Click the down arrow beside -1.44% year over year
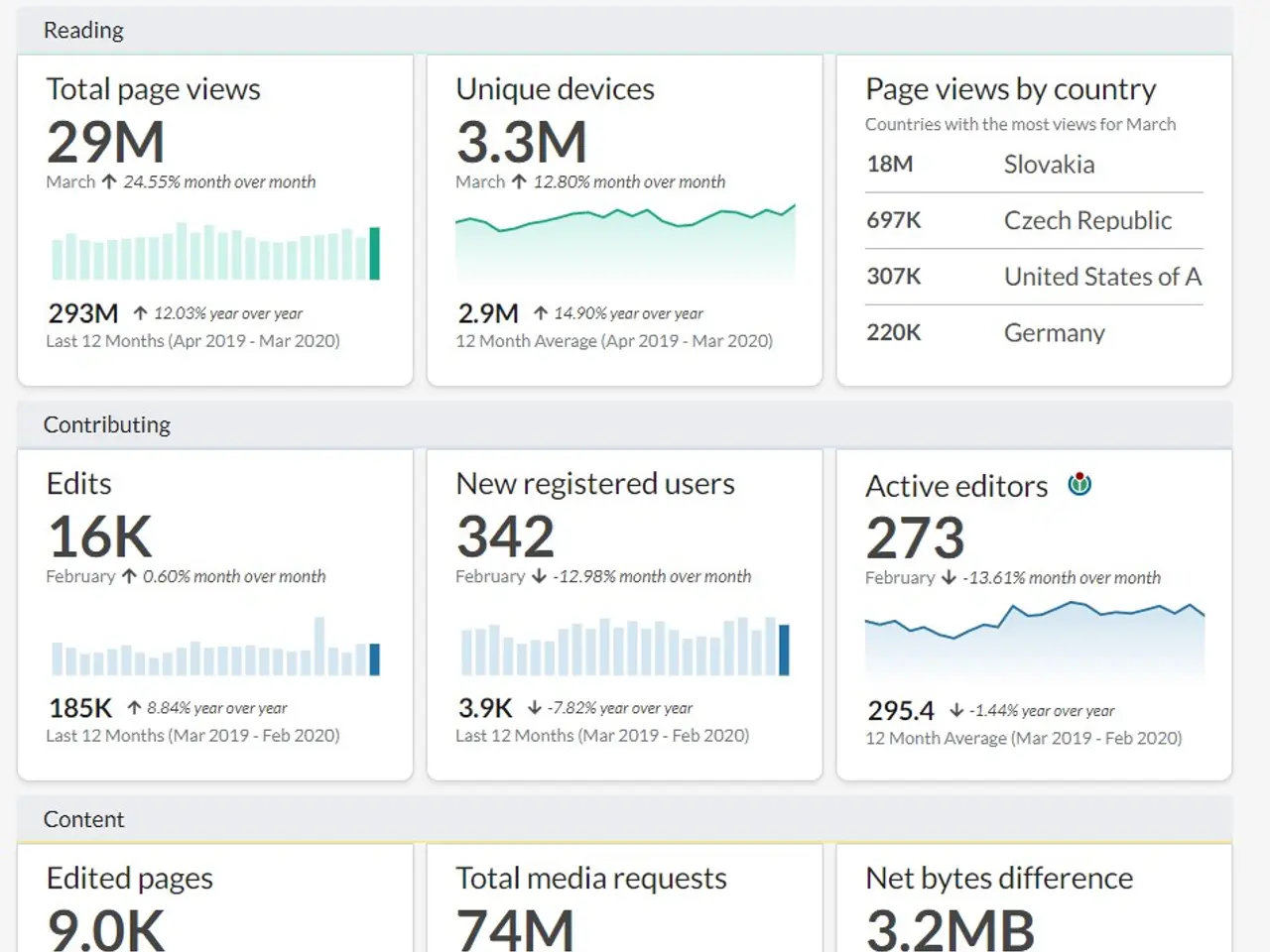This screenshot has width=1270, height=952. coord(956,710)
